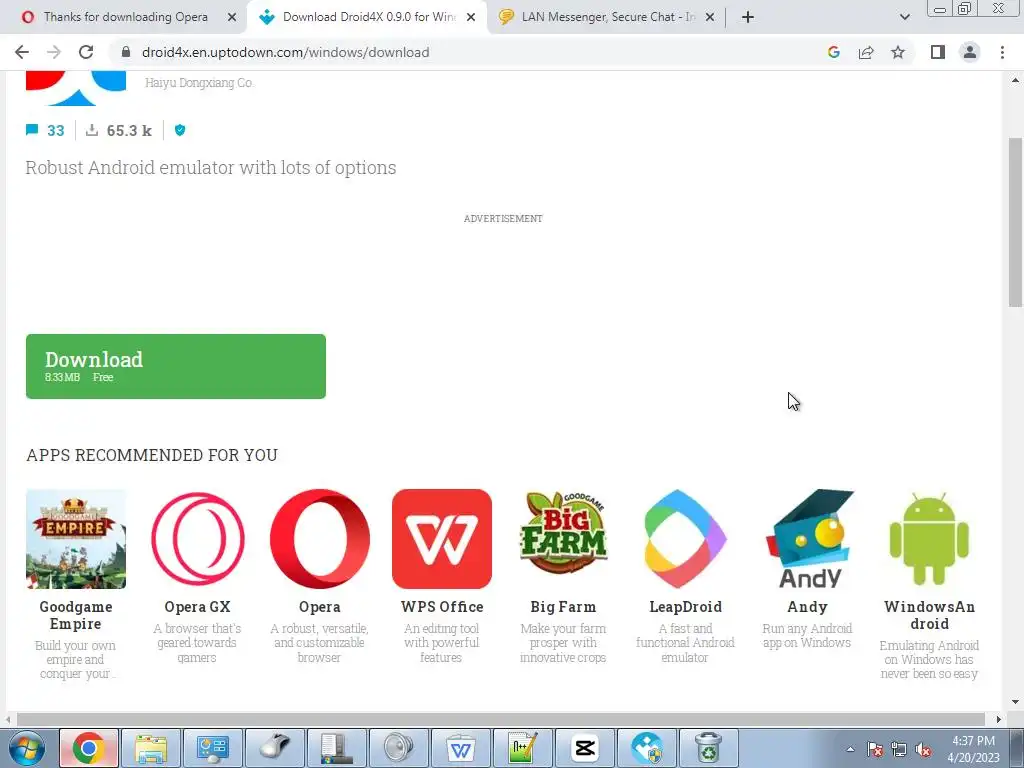Click the verified shield badge
1024x768 pixels.
[x=180, y=130]
